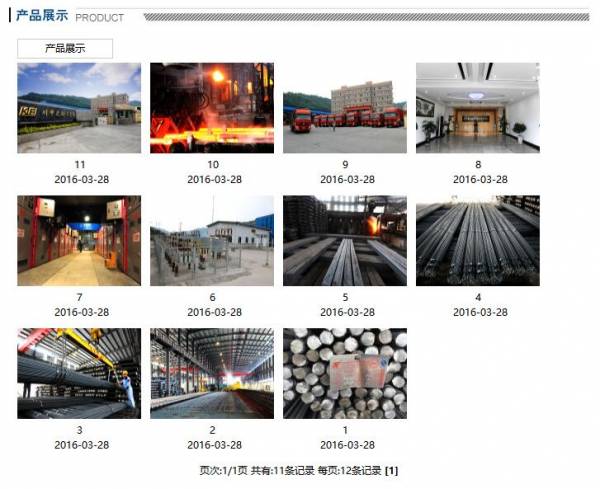Click the caption link labeled 11
The height and width of the screenshot is (489, 600).
[80, 165]
